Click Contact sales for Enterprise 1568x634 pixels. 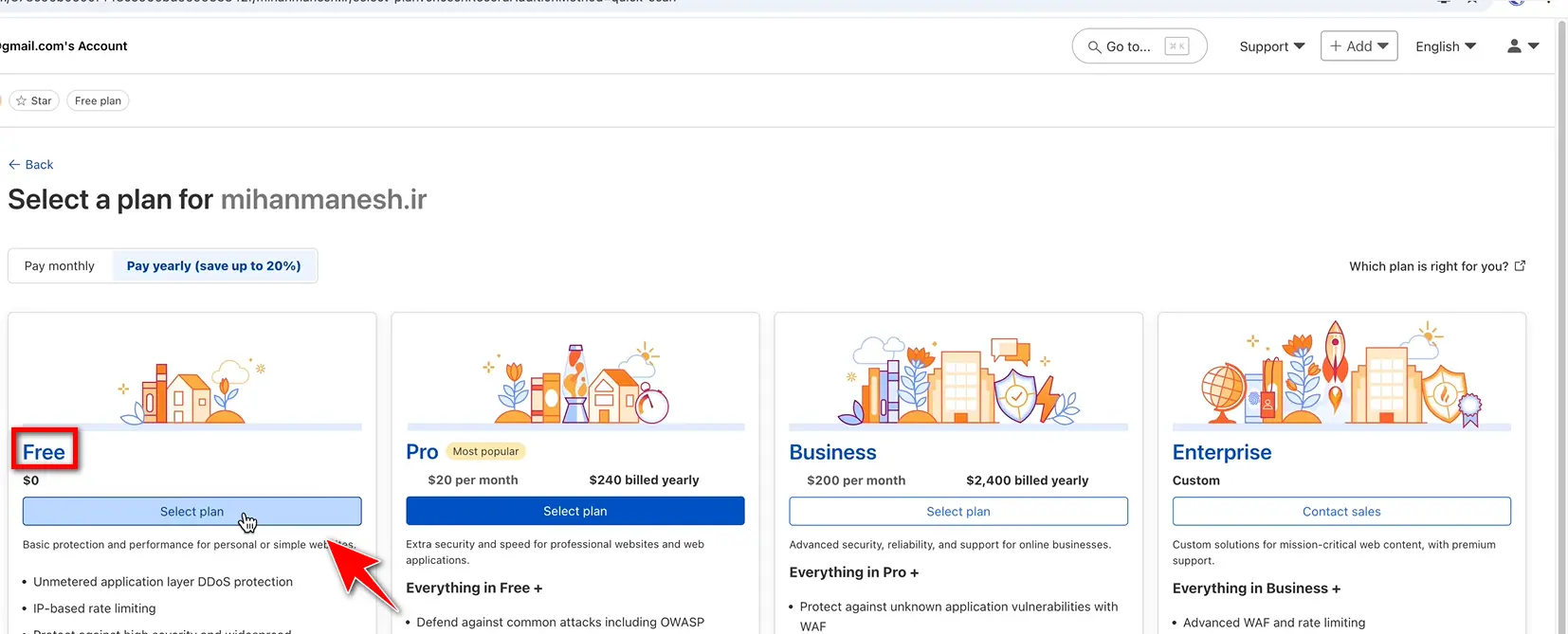[x=1341, y=511]
